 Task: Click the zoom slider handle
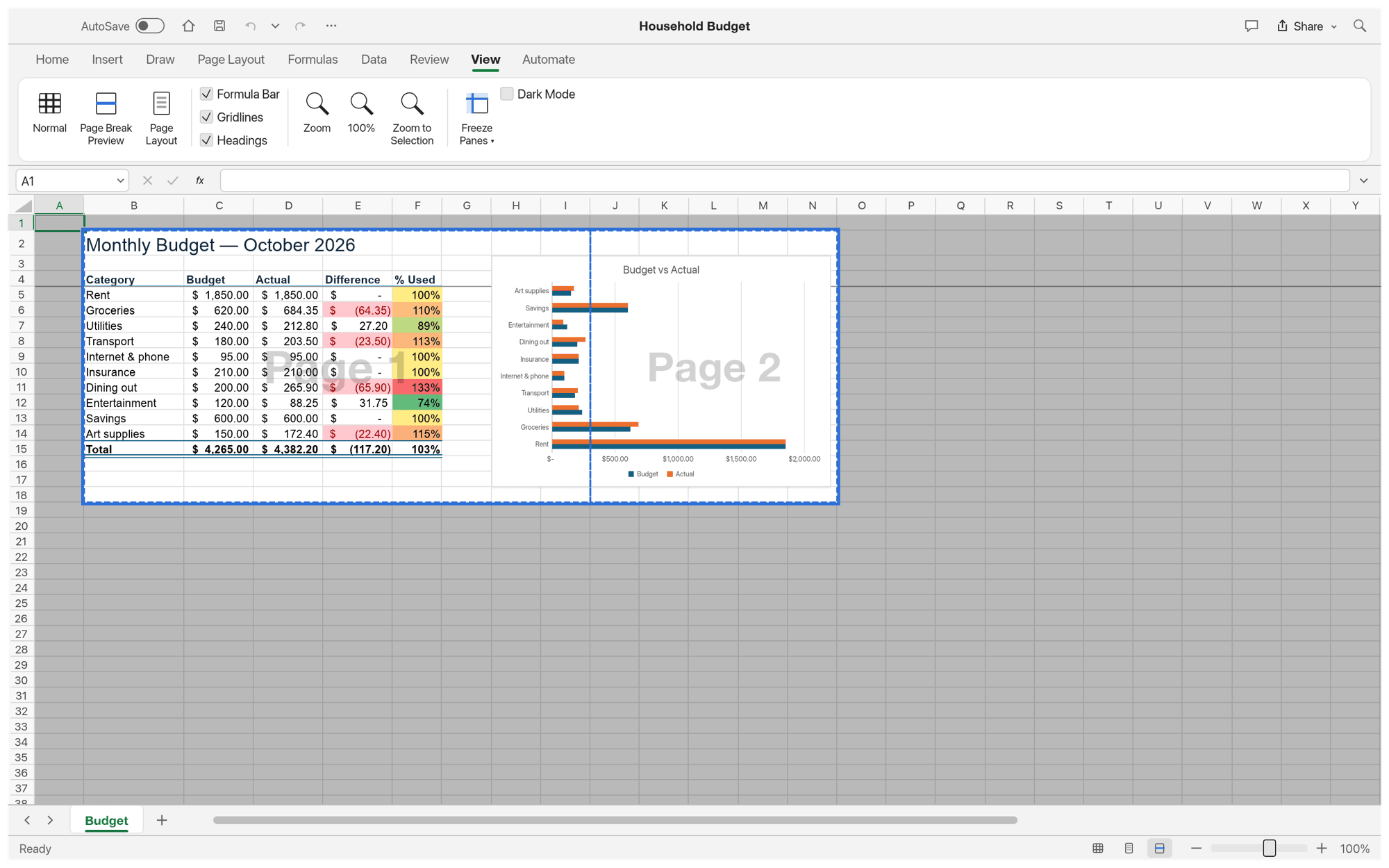(1270, 848)
